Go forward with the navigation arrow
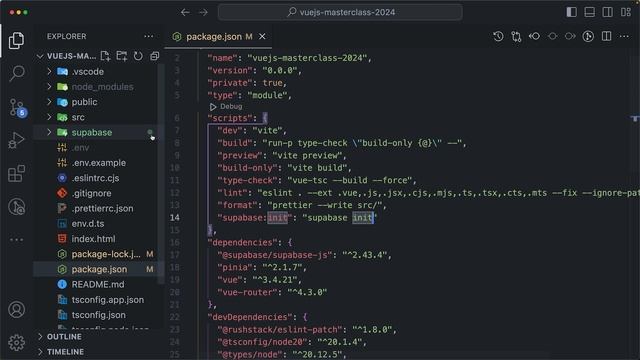 point(203,12)
